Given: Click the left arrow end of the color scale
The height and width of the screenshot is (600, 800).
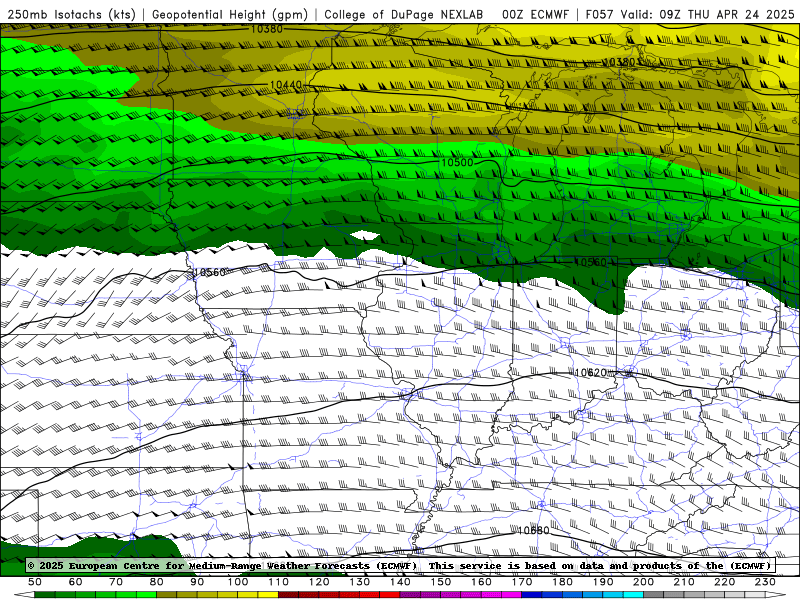Looking at the screenshot, I should (x=24, y=595).
